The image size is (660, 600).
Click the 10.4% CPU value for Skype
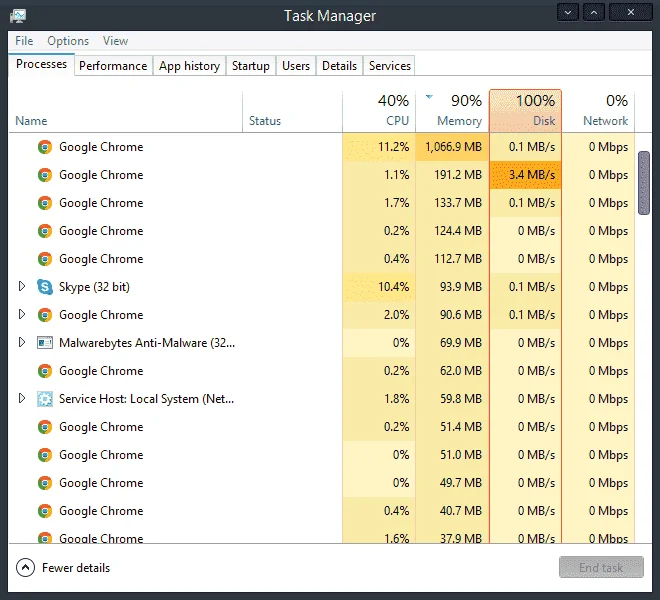[x=379, y=287]
